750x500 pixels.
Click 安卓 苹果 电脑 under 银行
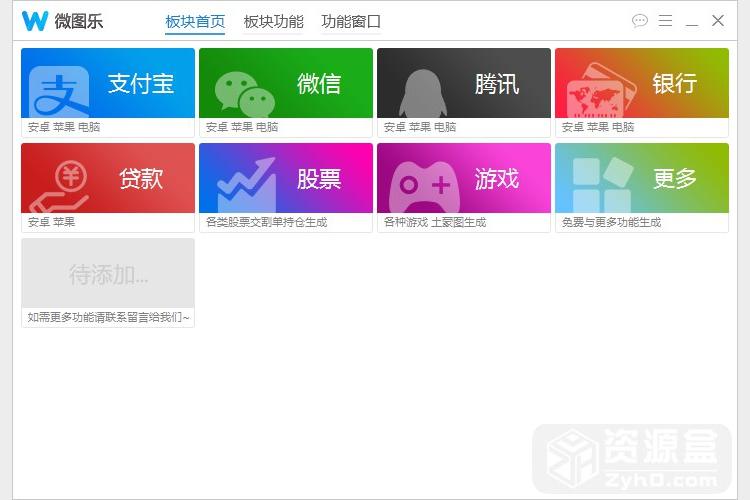(598, 127)
